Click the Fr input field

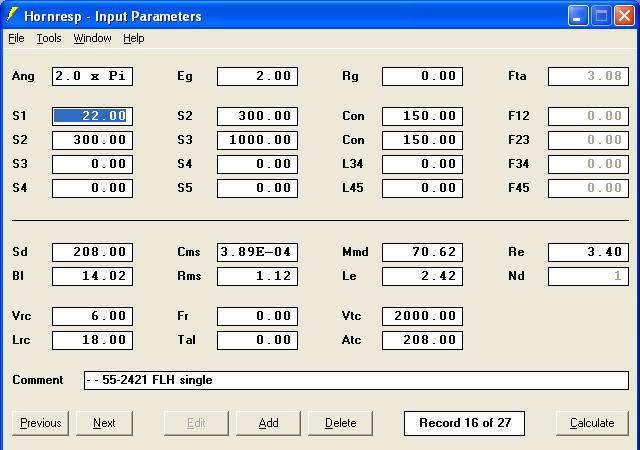coord(258,316)
